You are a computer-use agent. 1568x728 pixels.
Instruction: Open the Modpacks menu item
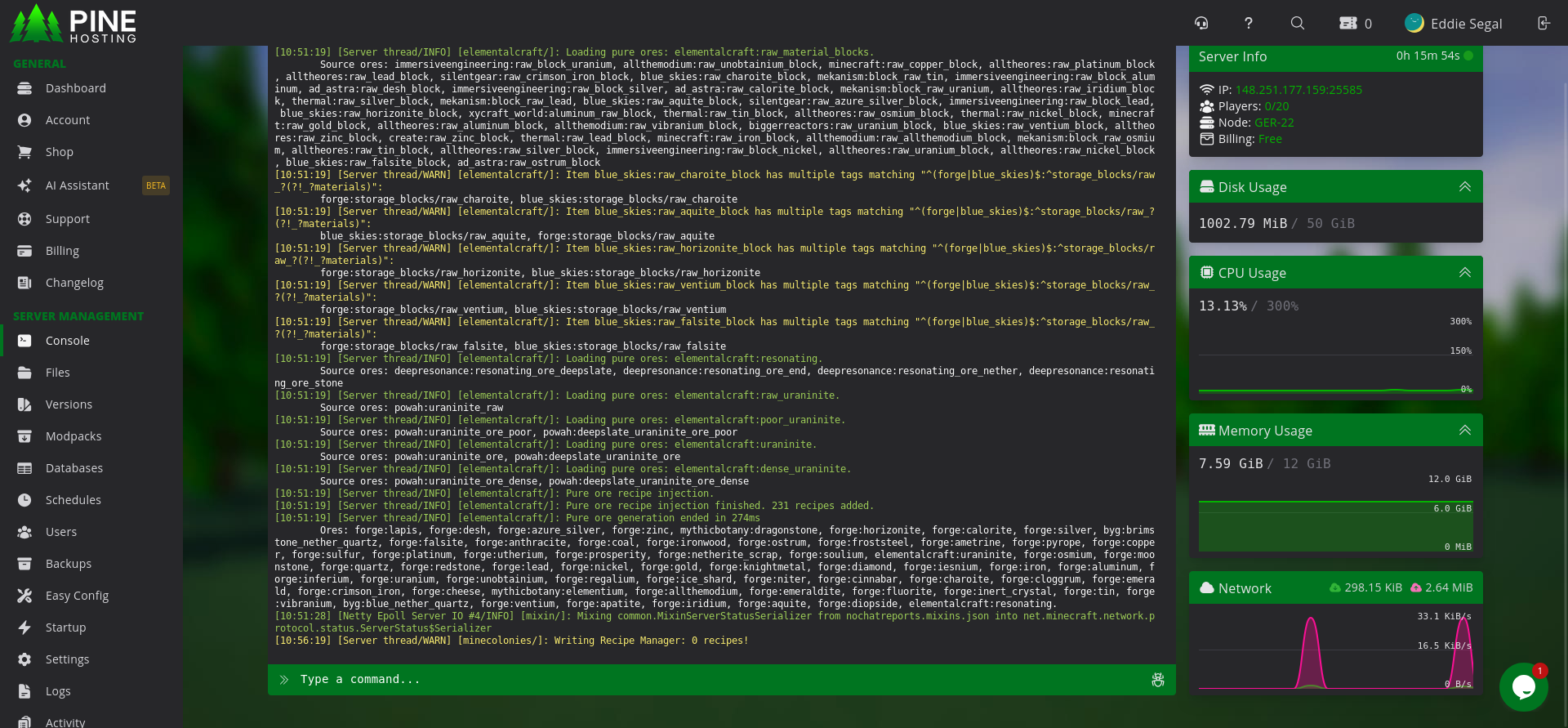(x=73, y=436)
